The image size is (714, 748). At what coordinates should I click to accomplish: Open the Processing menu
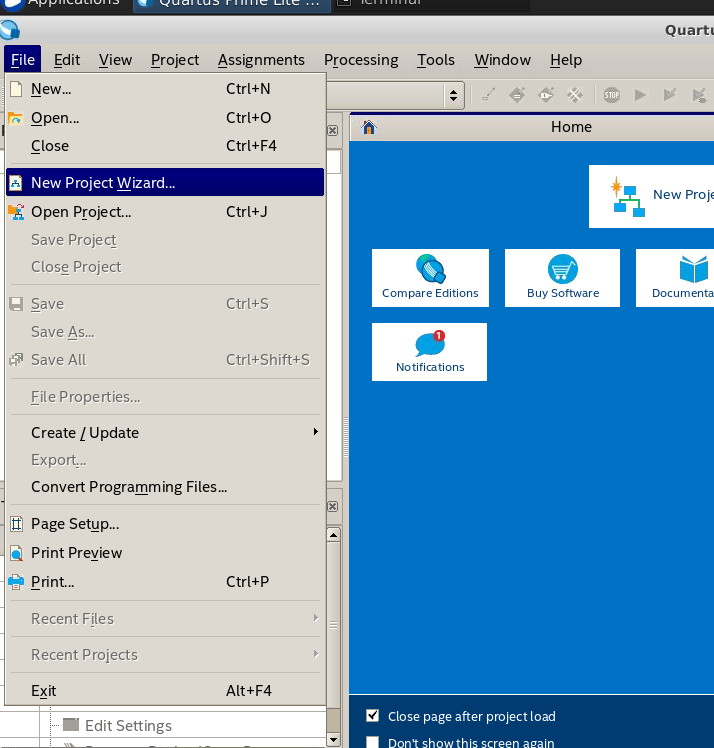361,60
